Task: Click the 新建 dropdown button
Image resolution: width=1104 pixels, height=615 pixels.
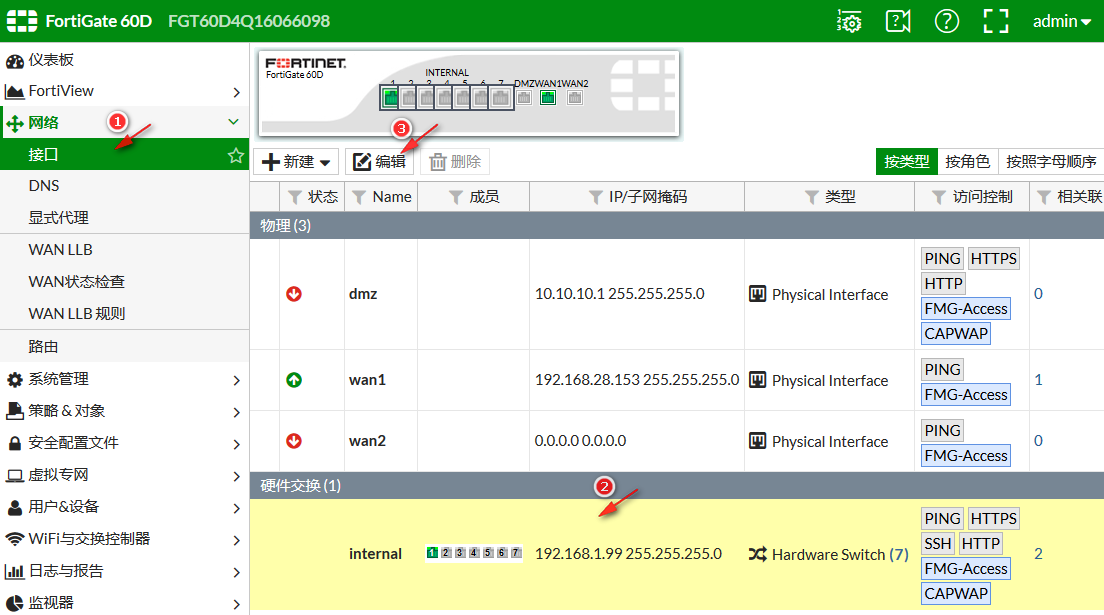Action: (x=296, y=162)
